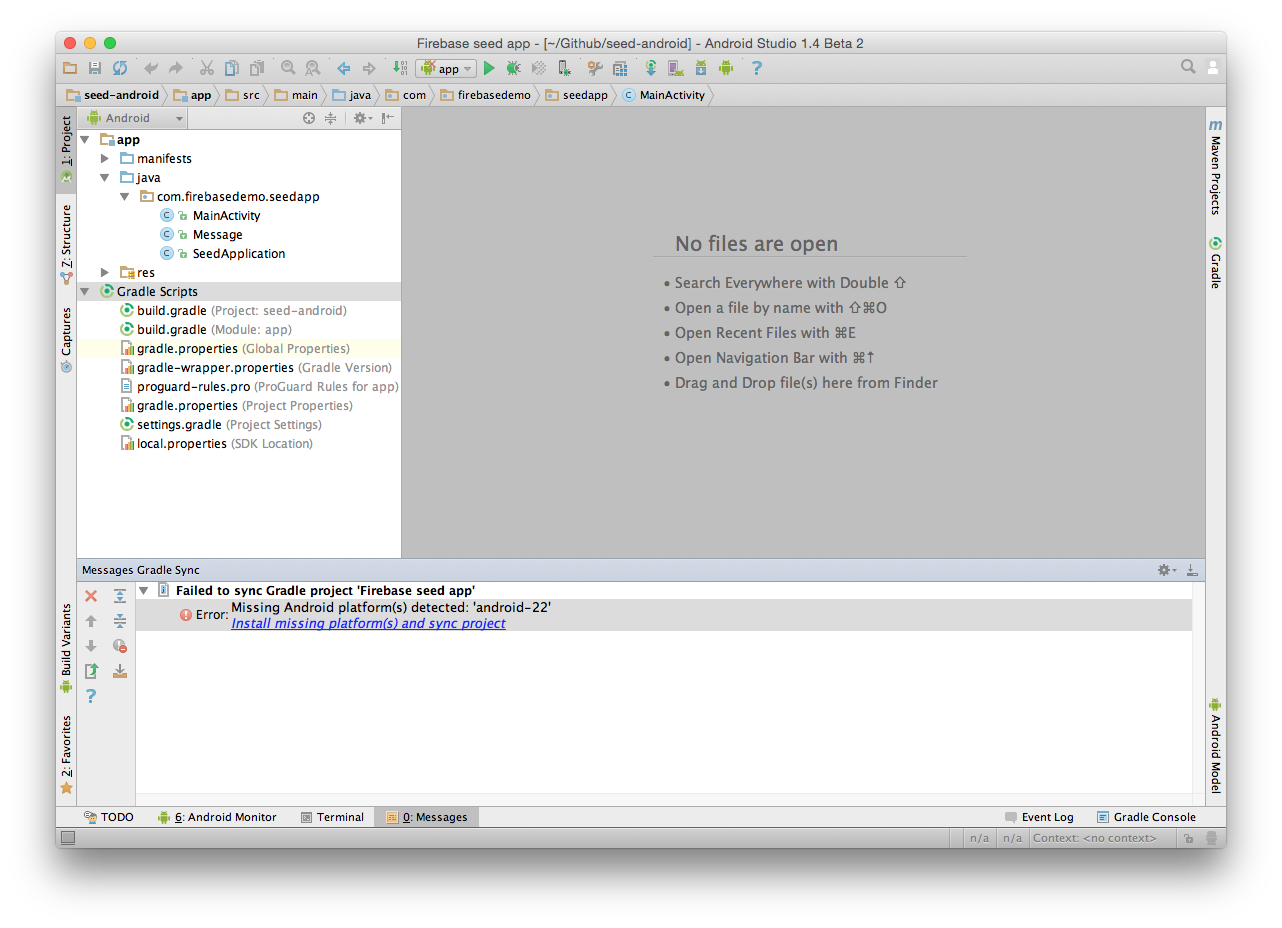Hide the Project panel with the hide icon

point(388,118)
